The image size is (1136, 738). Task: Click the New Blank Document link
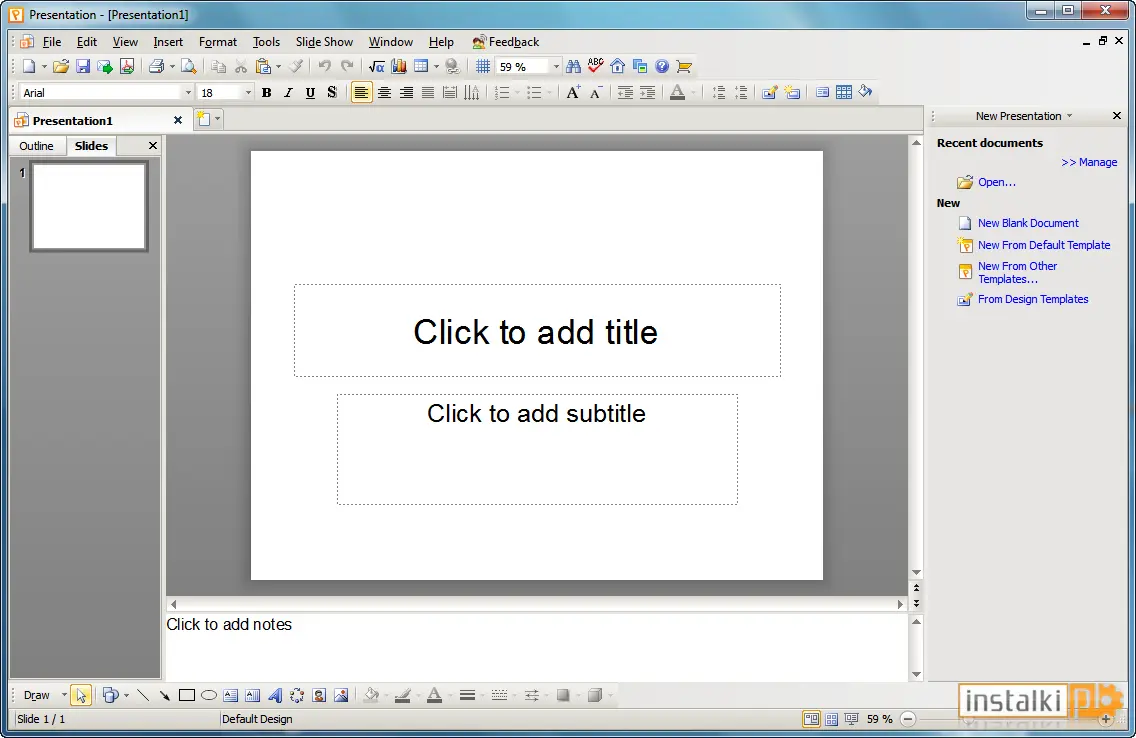tap(1028, 223)
